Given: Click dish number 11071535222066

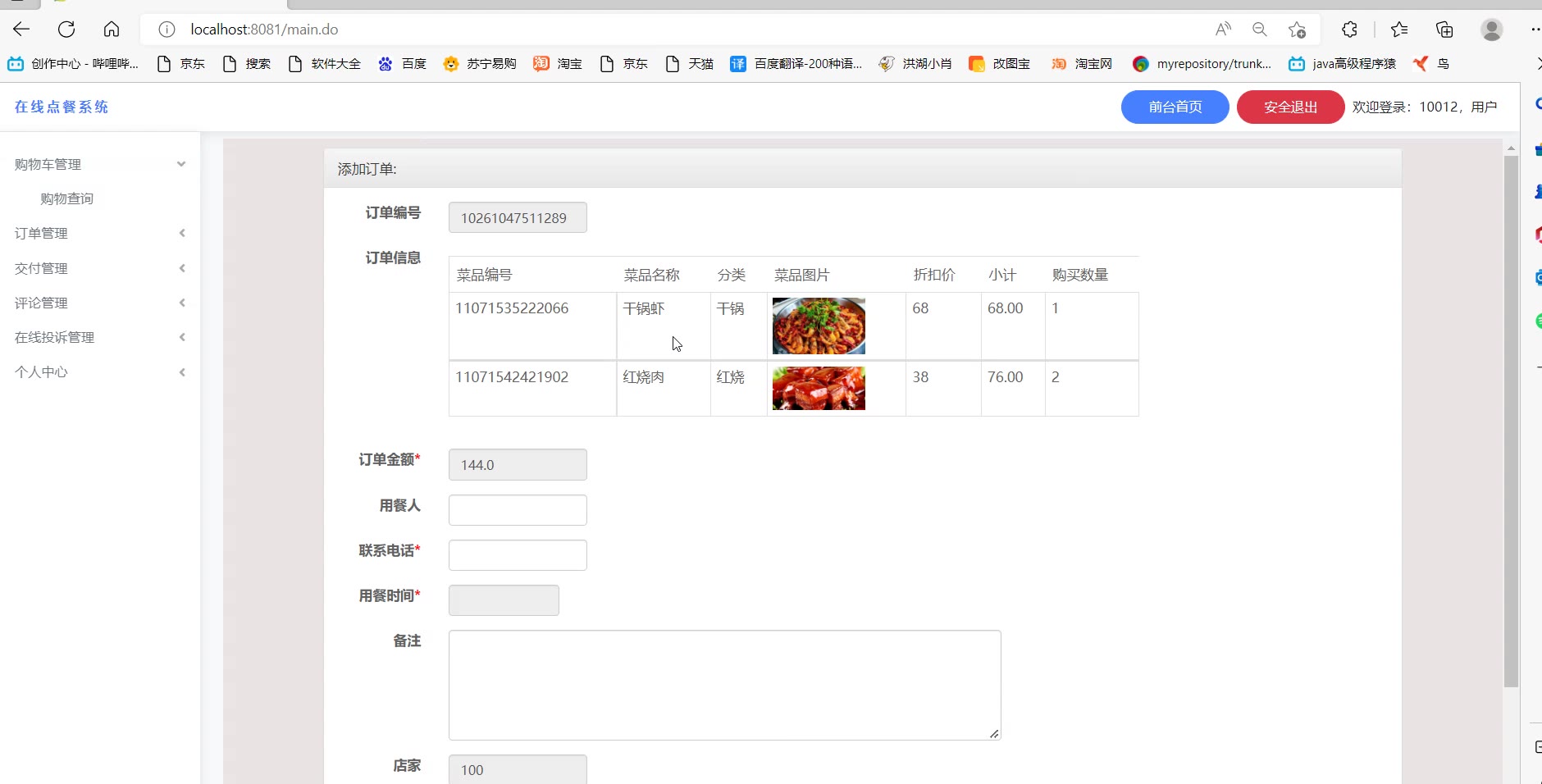Looking at the screenshot, I should point(512,308).
